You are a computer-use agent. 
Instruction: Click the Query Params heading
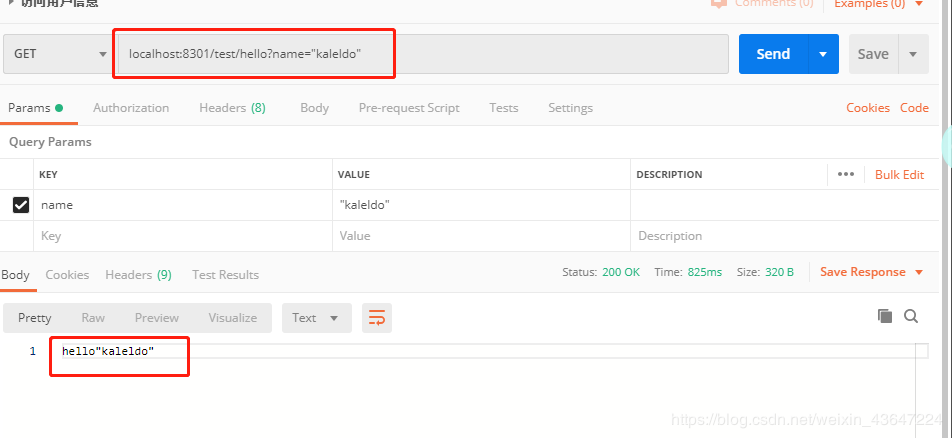[50, 142]
